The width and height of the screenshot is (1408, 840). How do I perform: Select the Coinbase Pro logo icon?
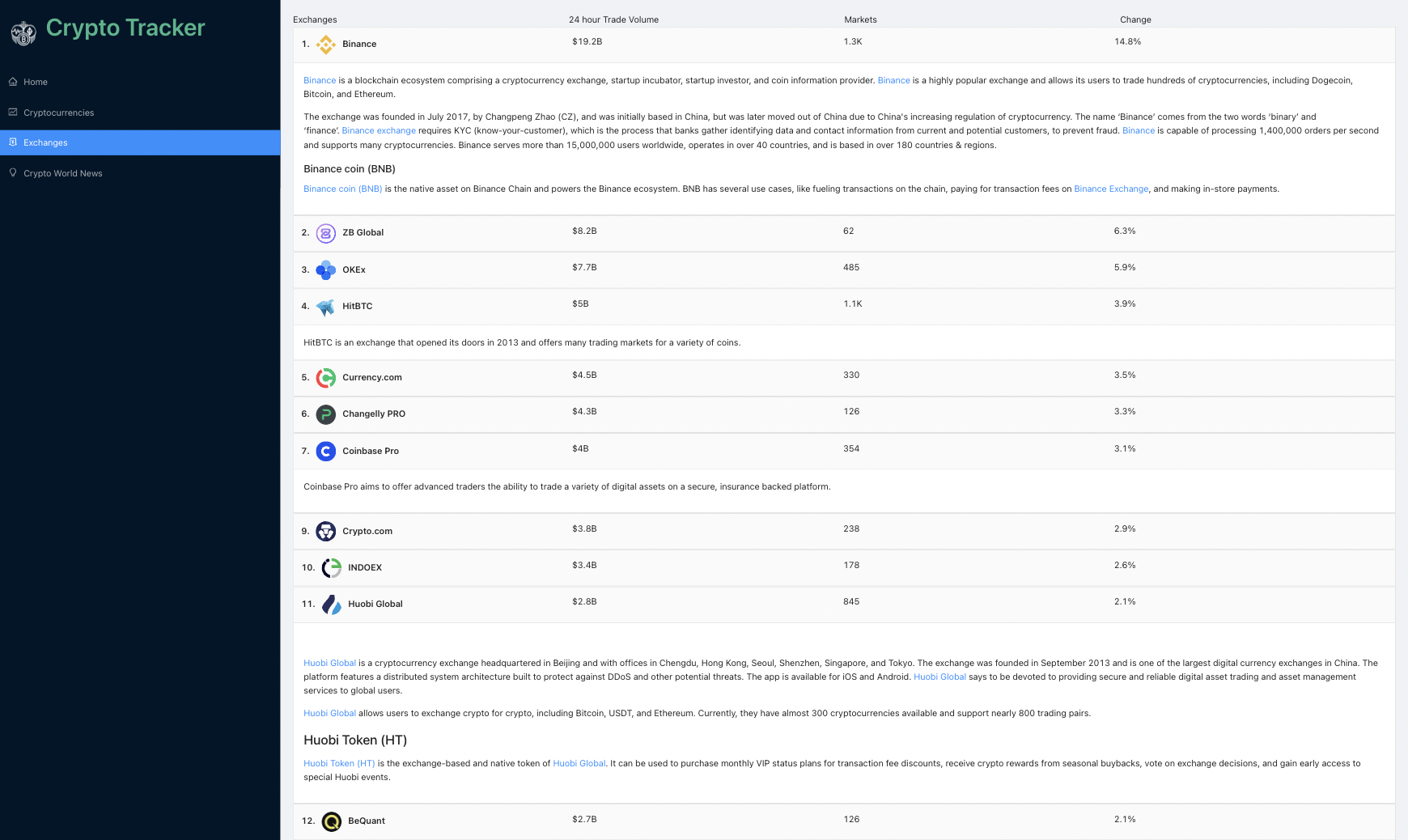325,451
